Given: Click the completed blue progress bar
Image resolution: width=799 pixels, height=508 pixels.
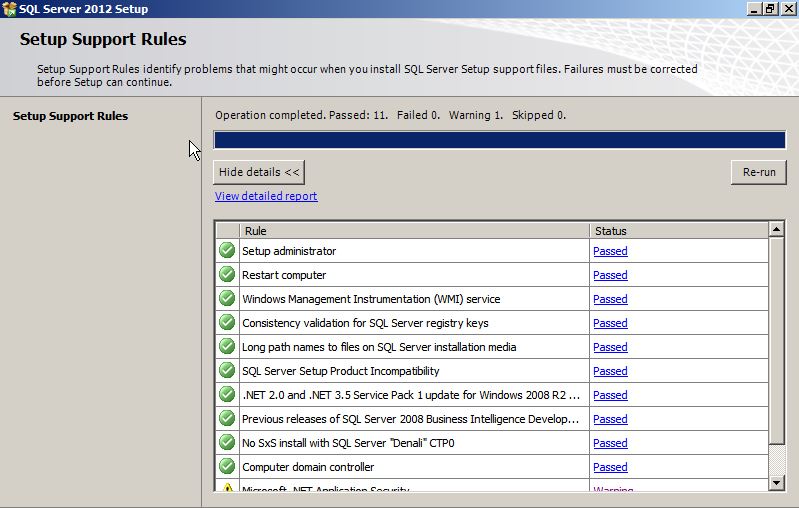Looking at the screenshot, I should pos(499,140).
